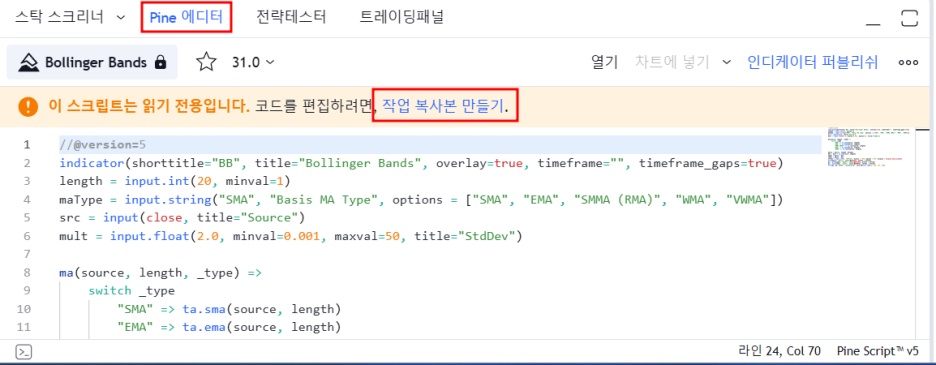Viewport: 936px width, 365px height.
Task: Click 인디케이터 퍼블리쉬
Action: 812,62
